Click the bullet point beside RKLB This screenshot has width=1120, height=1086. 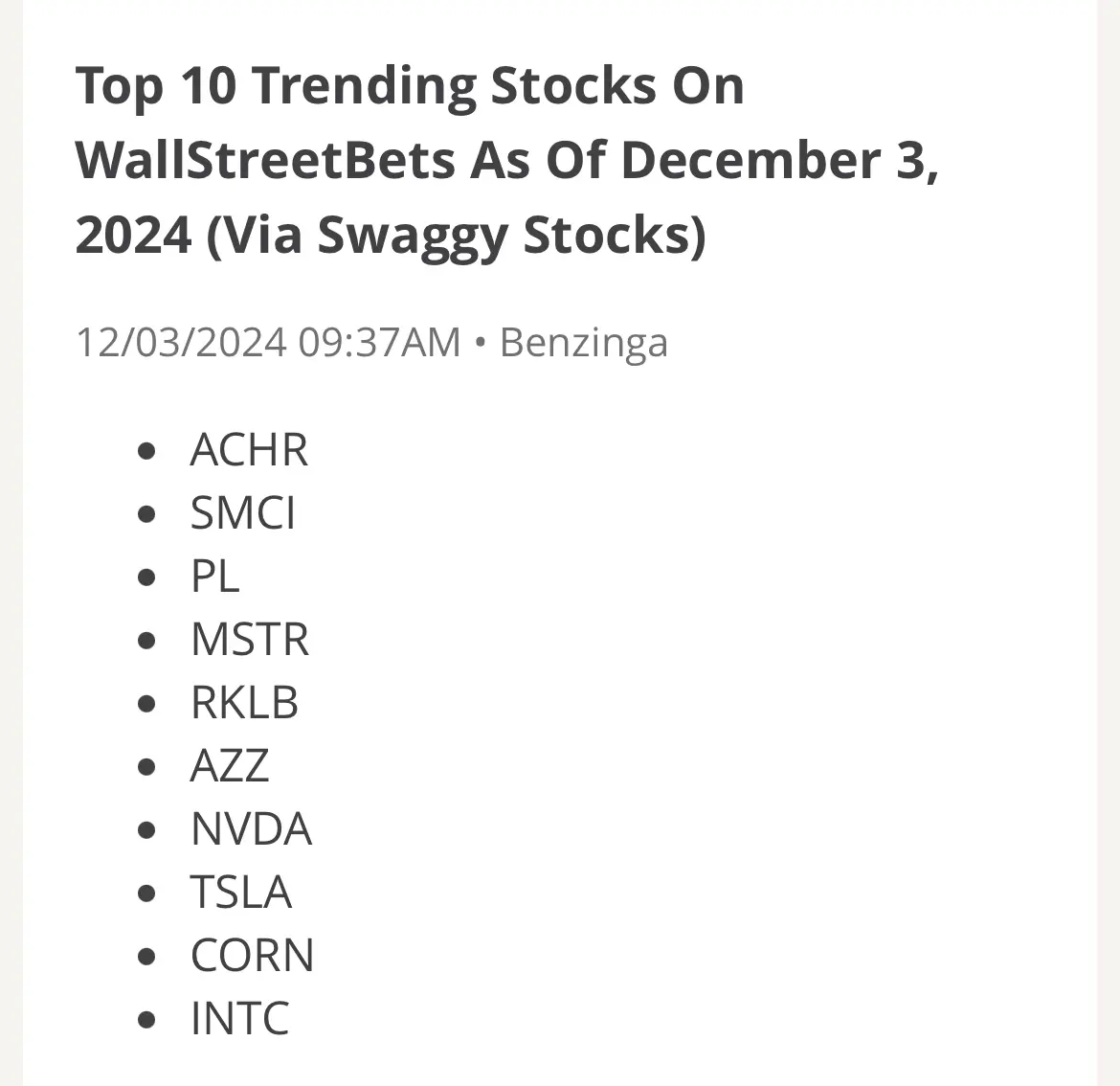(146, 703)
